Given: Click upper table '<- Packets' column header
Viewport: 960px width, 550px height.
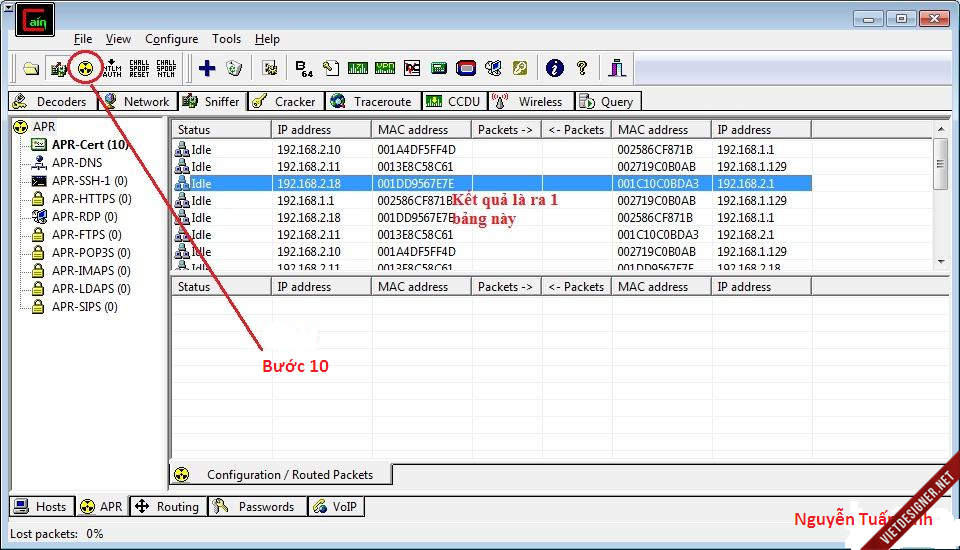Looking at the screenshot, I should tap(577, 130).
